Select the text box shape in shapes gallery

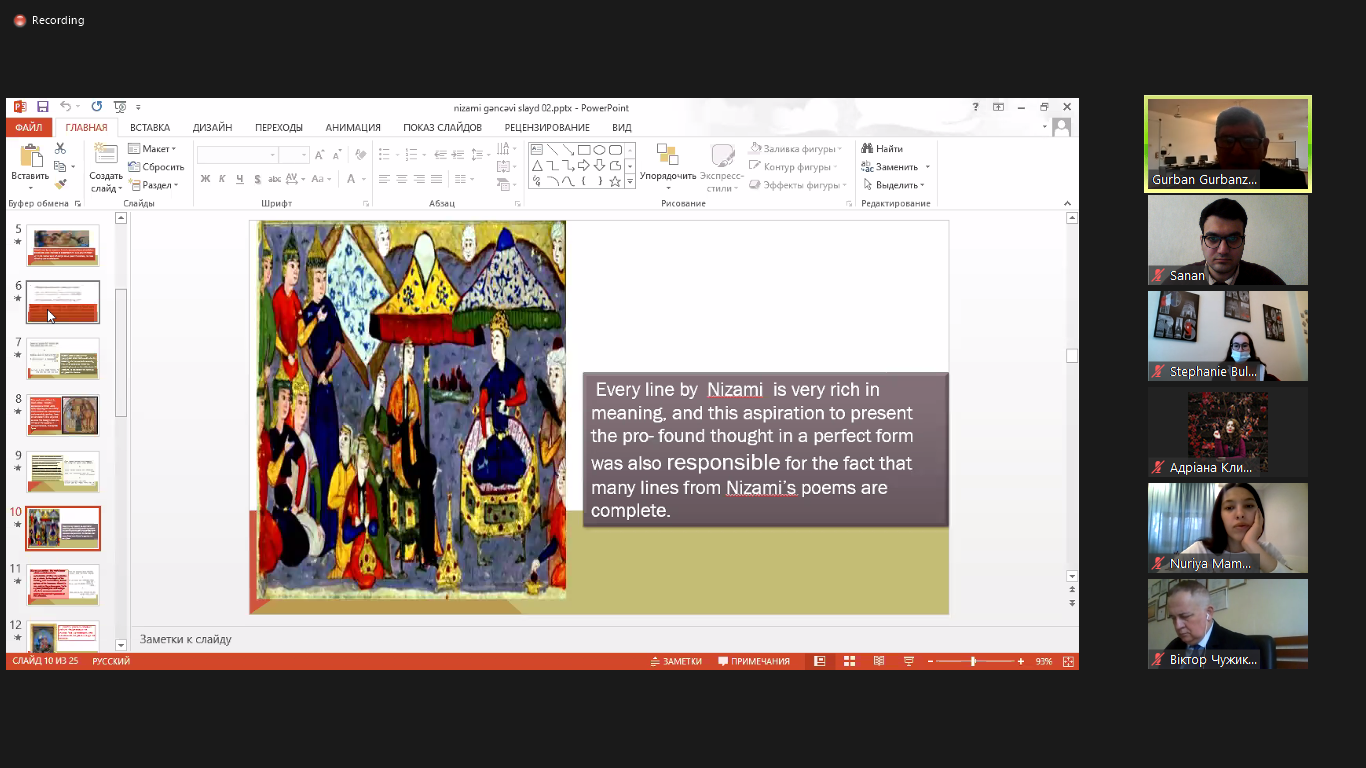click(x=537, y=150)
